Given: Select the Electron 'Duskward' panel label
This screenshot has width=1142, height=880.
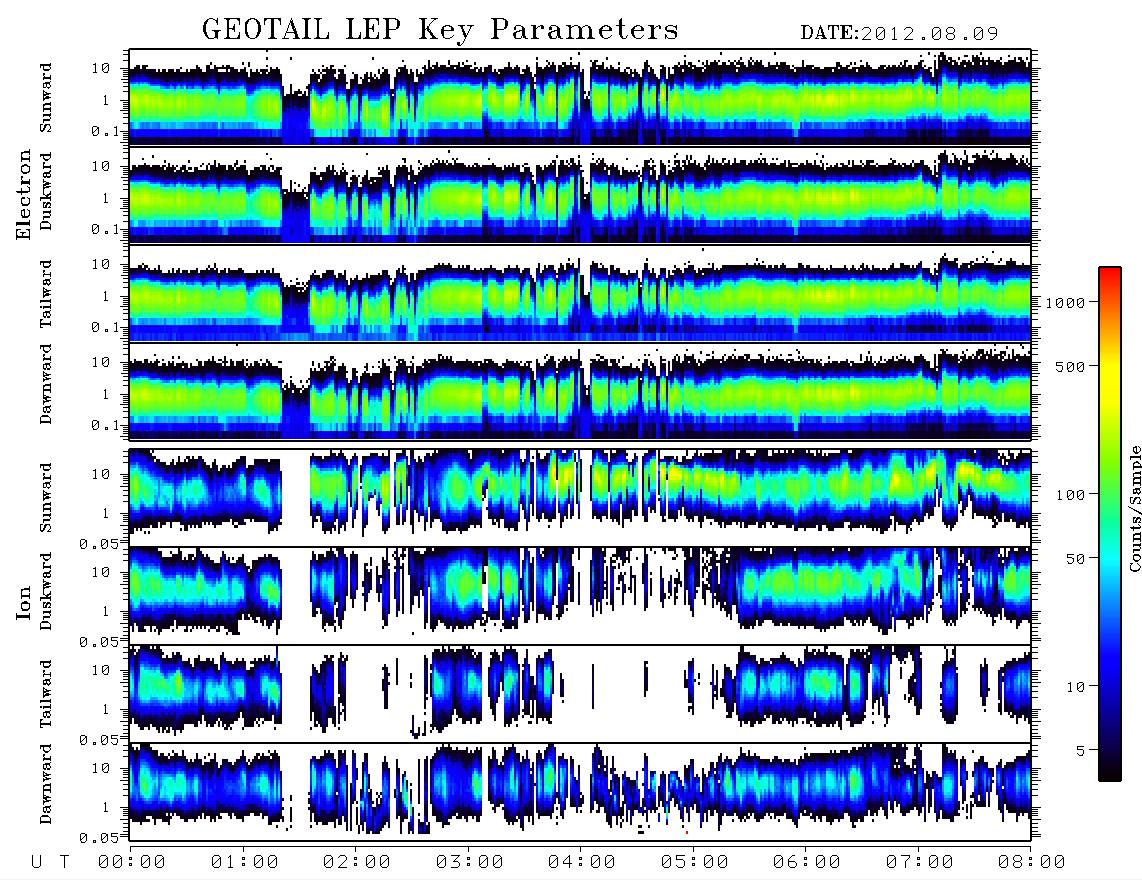Looking at the screenshot, I should (x=46, y=192).
